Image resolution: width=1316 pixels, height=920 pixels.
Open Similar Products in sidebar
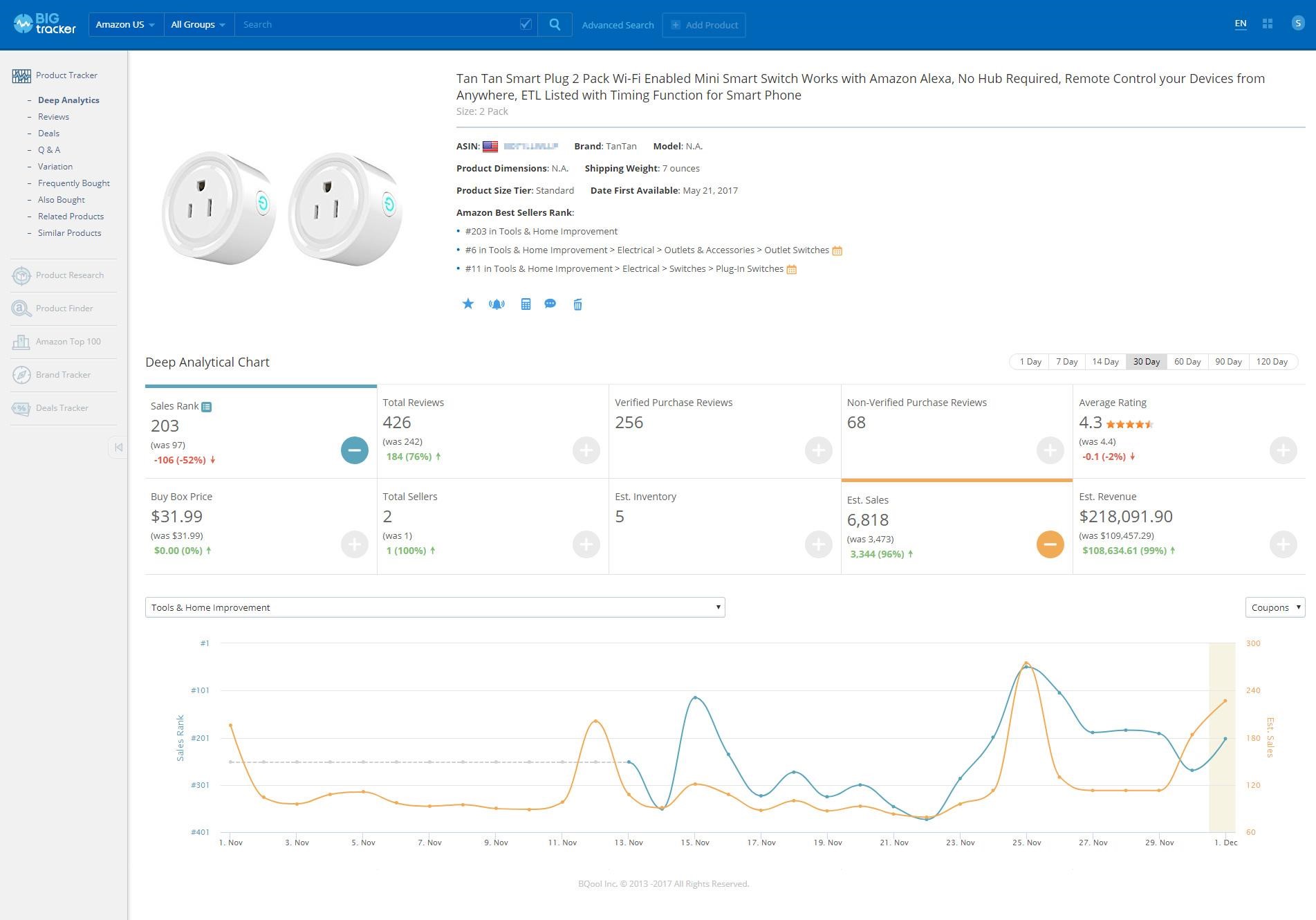click(x=69, y=233)
